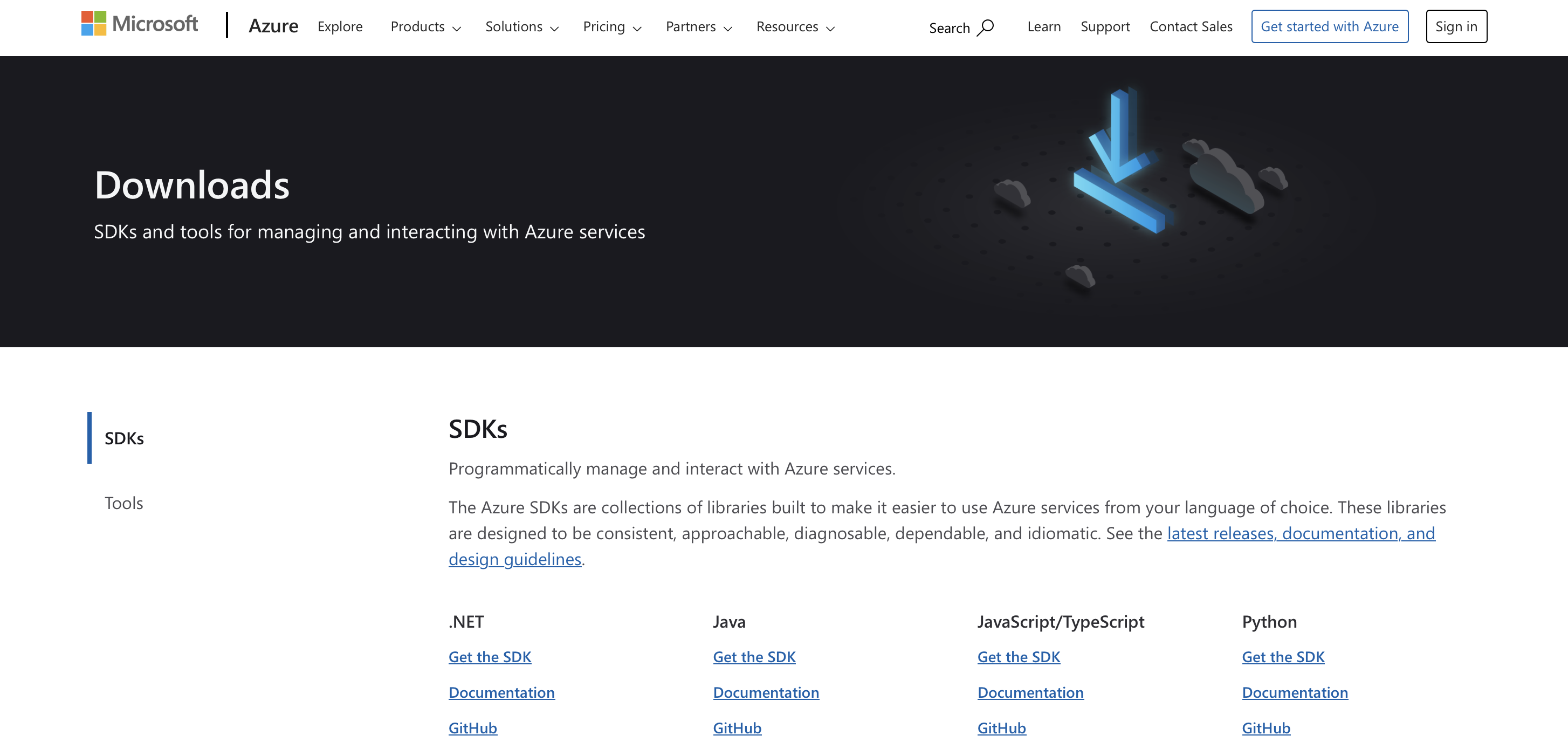This screenshot has width=1568, height=756.
Task: Get the SDK for .NET
Action: point(490,657)
